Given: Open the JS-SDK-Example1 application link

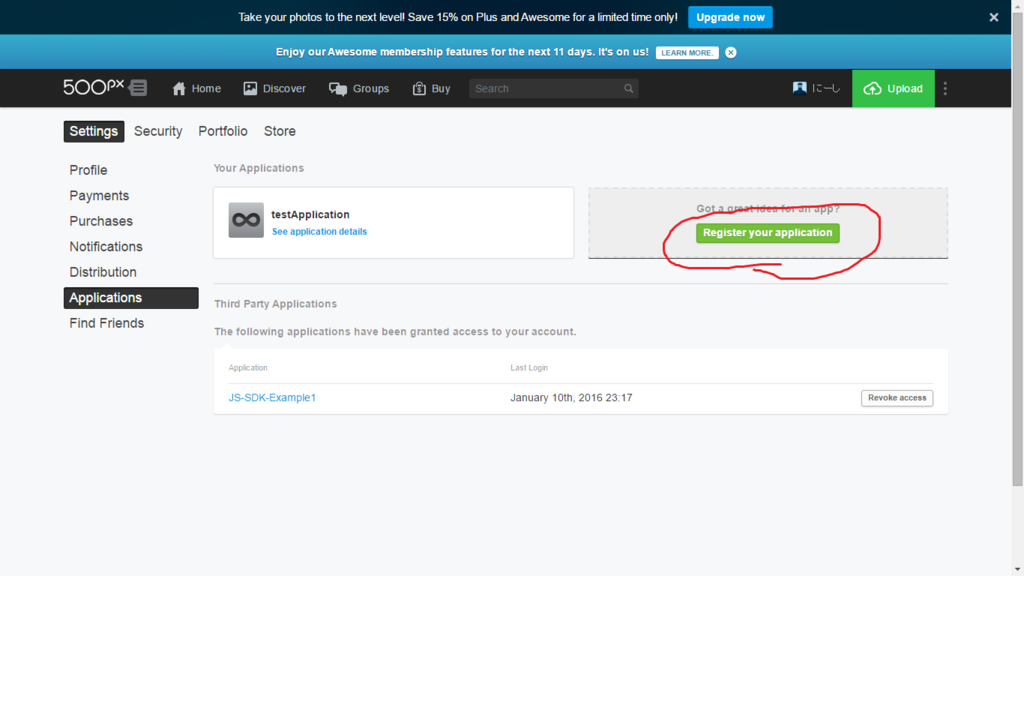Looking at the screenshot, I should point(272,398).
